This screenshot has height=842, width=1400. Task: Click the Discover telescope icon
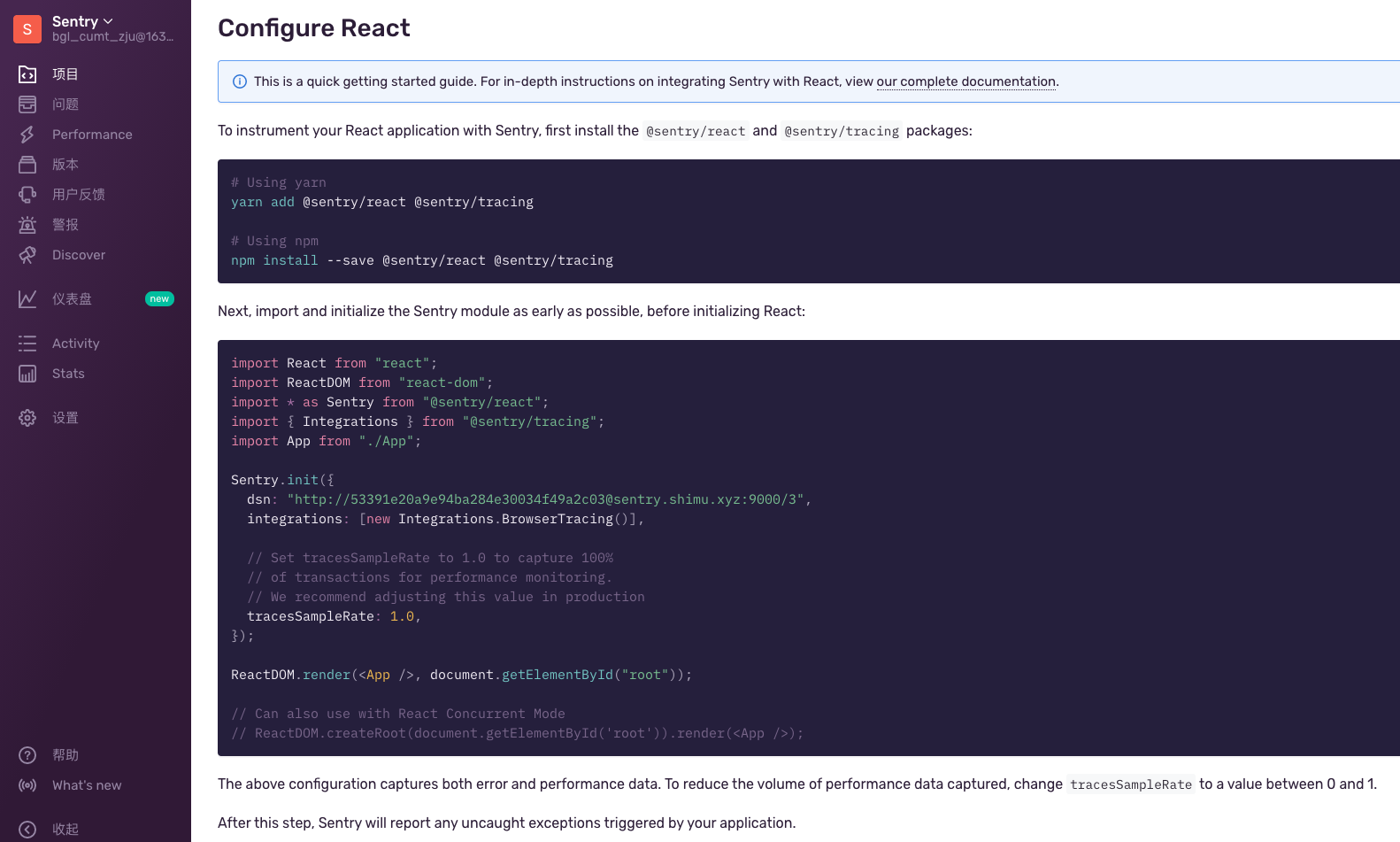(x=27, y=255)
